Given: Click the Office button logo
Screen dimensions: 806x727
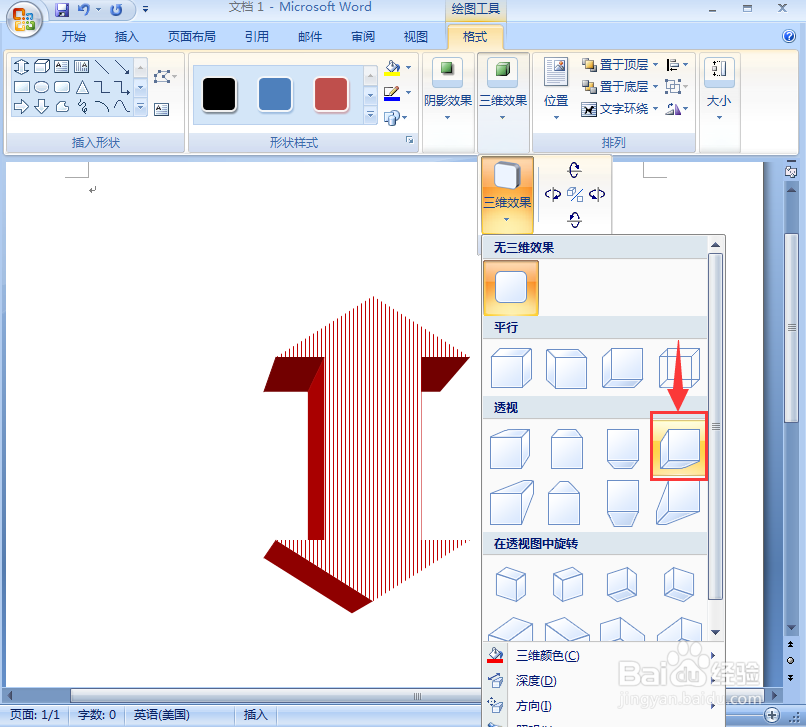Looking at the screenshot, I should click(23, 21).
